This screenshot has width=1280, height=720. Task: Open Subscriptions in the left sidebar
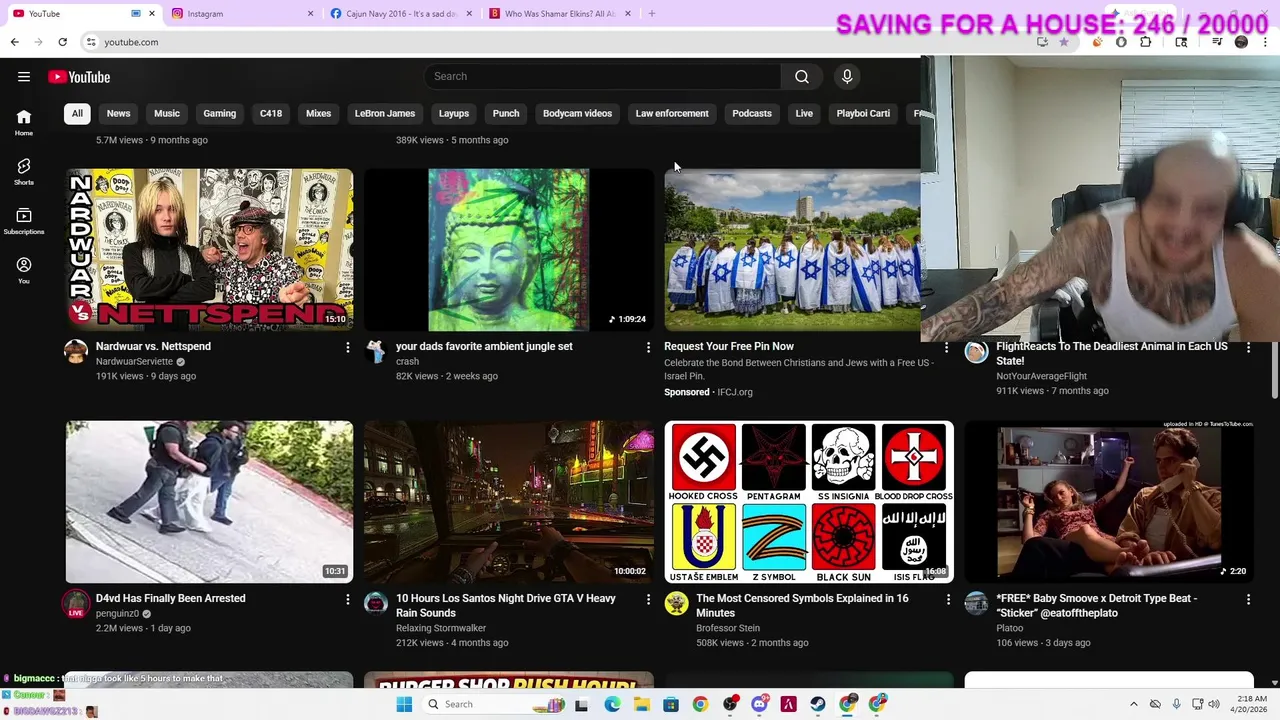[x=24, y=221]
